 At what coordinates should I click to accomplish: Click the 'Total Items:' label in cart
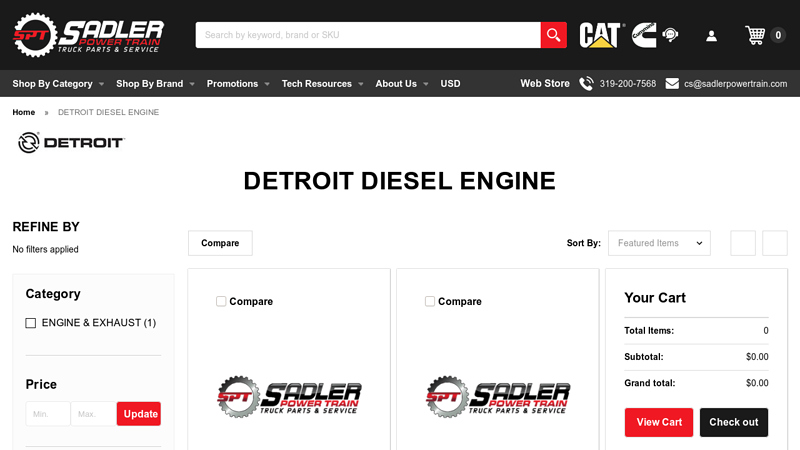pyautogui.click(x=649, y=331)
